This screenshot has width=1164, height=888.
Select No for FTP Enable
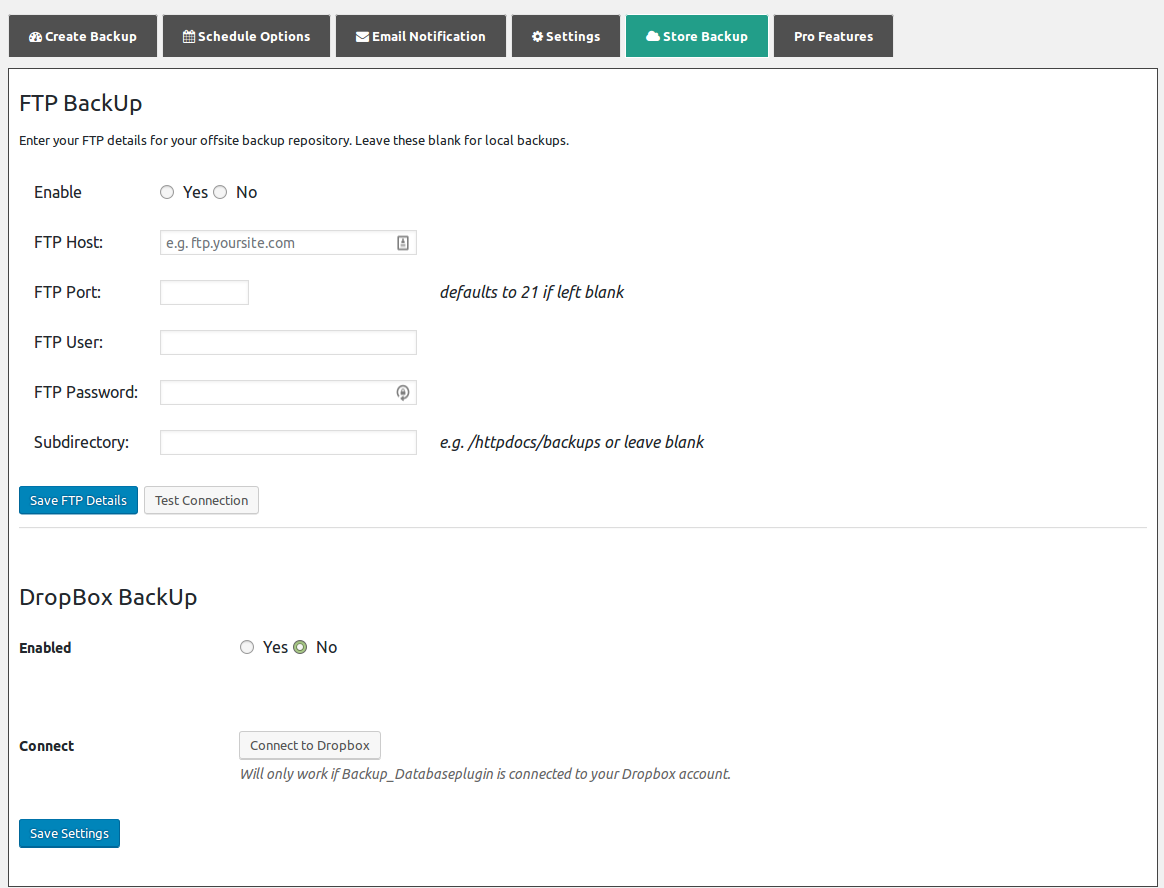[x=220, y=192]
